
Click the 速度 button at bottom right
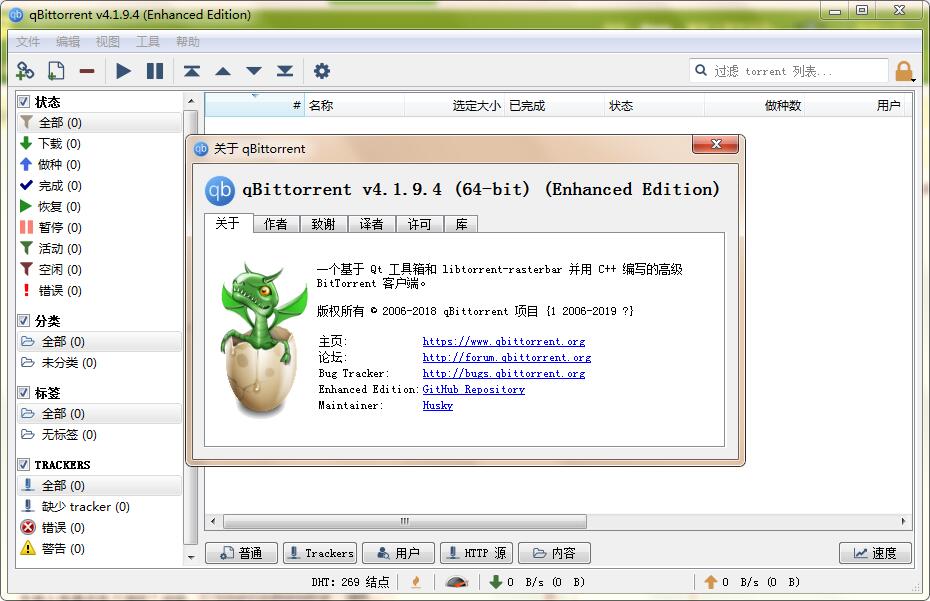click(874, 553)
